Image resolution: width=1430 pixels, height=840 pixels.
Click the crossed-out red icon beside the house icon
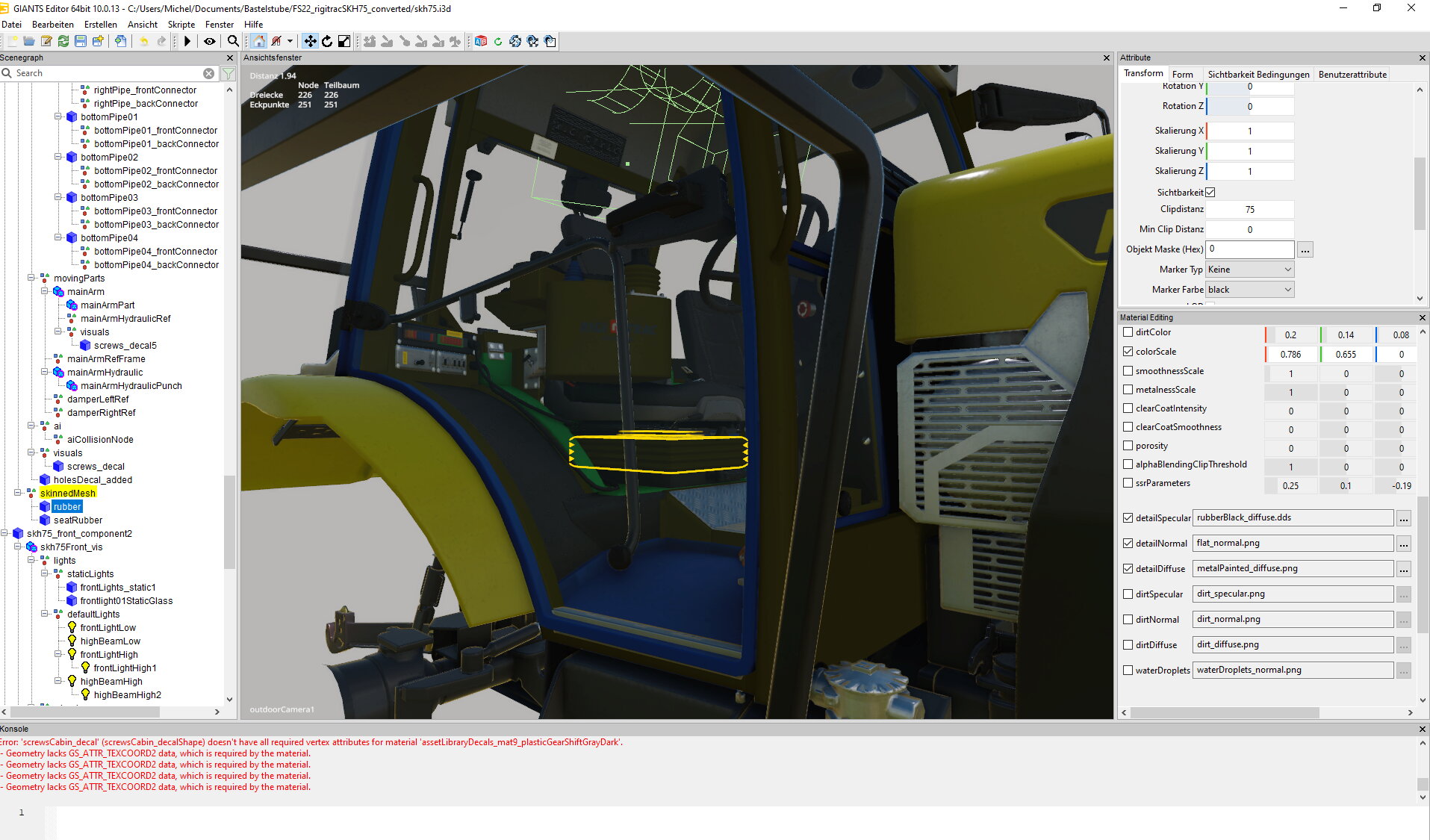pyautogui.click(x=276, y=41)
